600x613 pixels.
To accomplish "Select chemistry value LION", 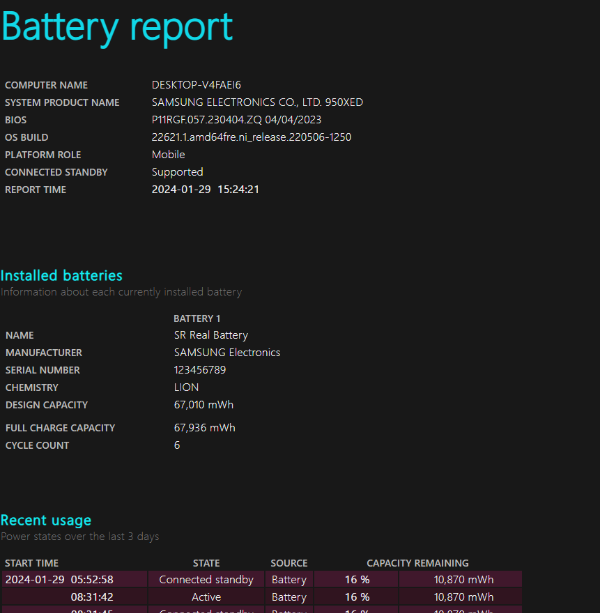I will coord(186,387).
